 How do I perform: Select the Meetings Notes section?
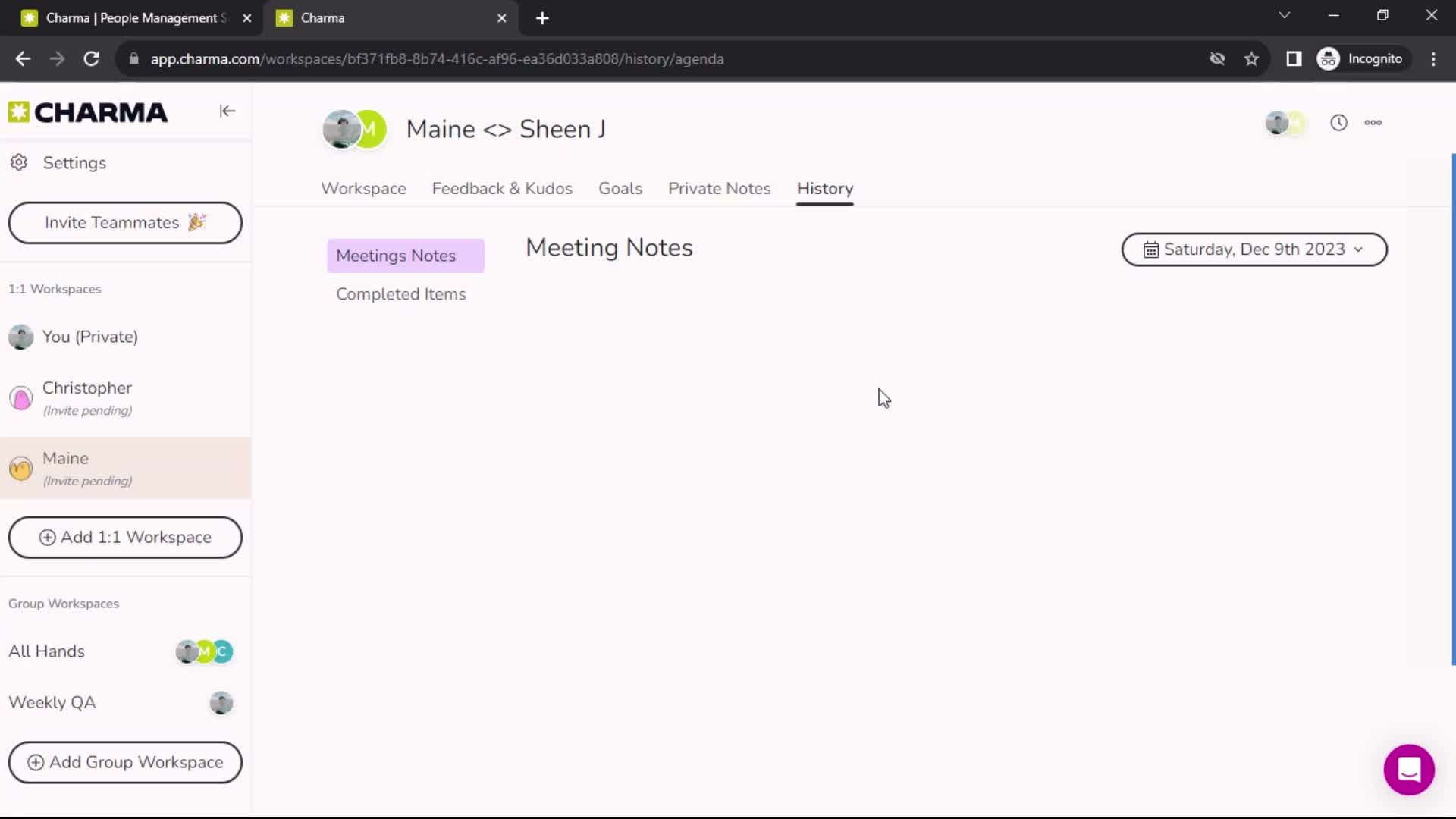(406, 256)
